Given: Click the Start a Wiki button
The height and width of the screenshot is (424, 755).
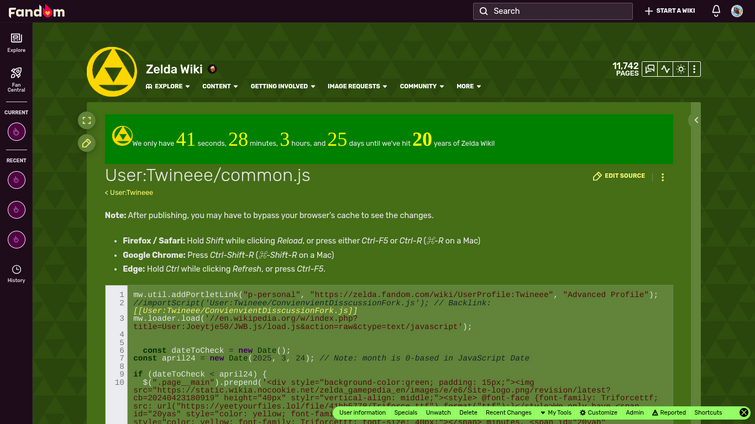Looking at the screenshot, I should click(x=670, y=11).
